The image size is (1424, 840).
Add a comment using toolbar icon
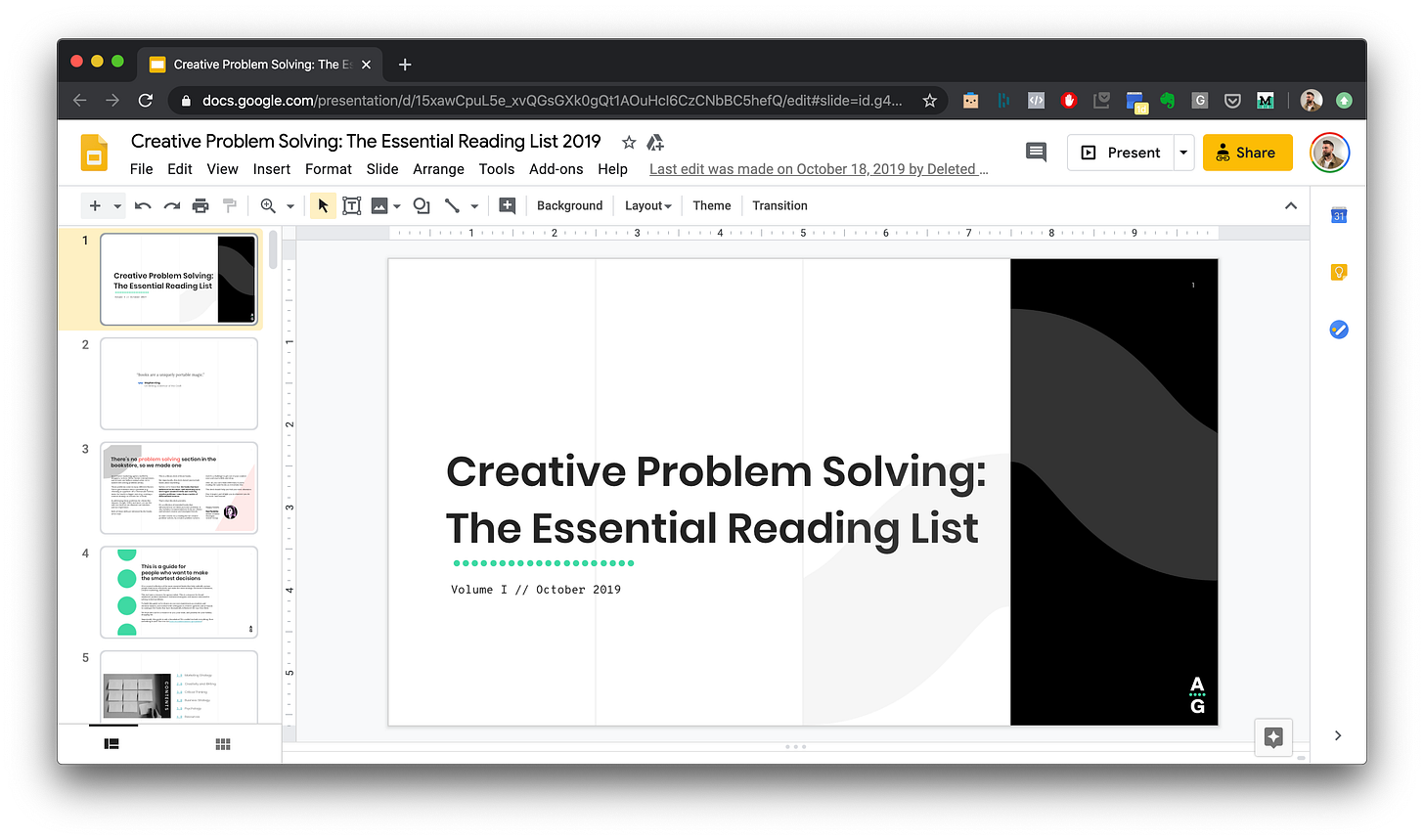(x=507, y=205)
